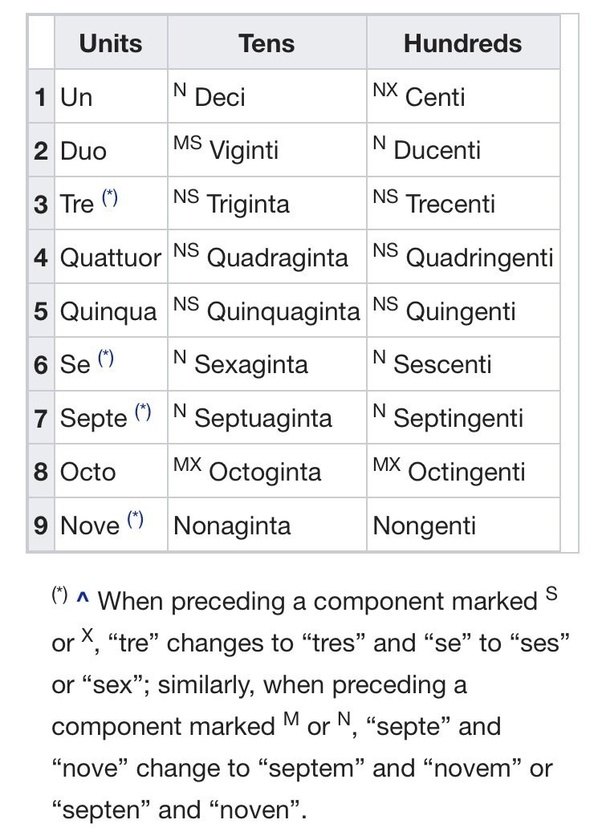Open the footnote link after Septe
The height and width of the screenshot is (832, 602).
tap(143, 412)
